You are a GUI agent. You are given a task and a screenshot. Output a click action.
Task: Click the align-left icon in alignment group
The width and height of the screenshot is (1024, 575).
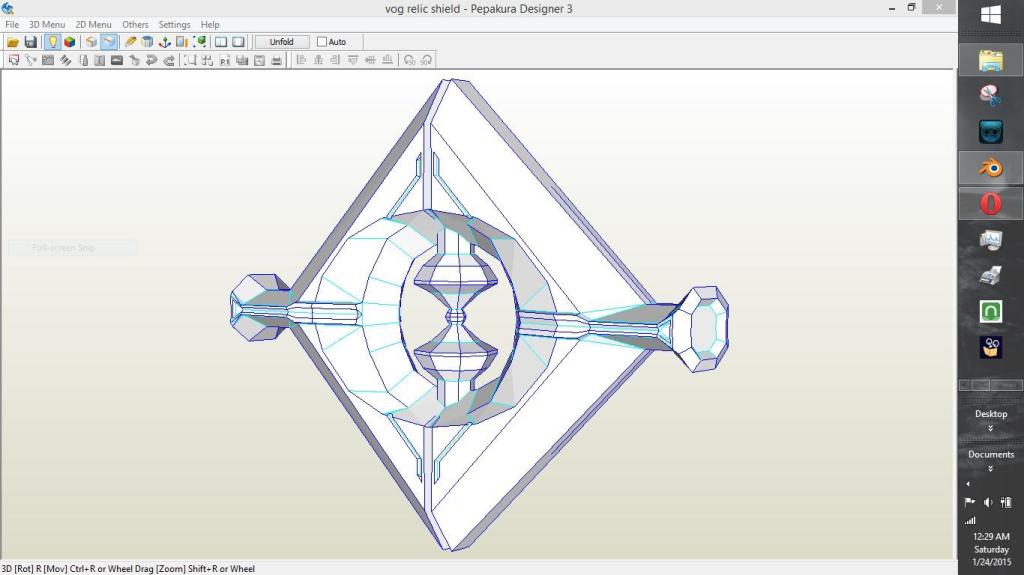point(301,60)
